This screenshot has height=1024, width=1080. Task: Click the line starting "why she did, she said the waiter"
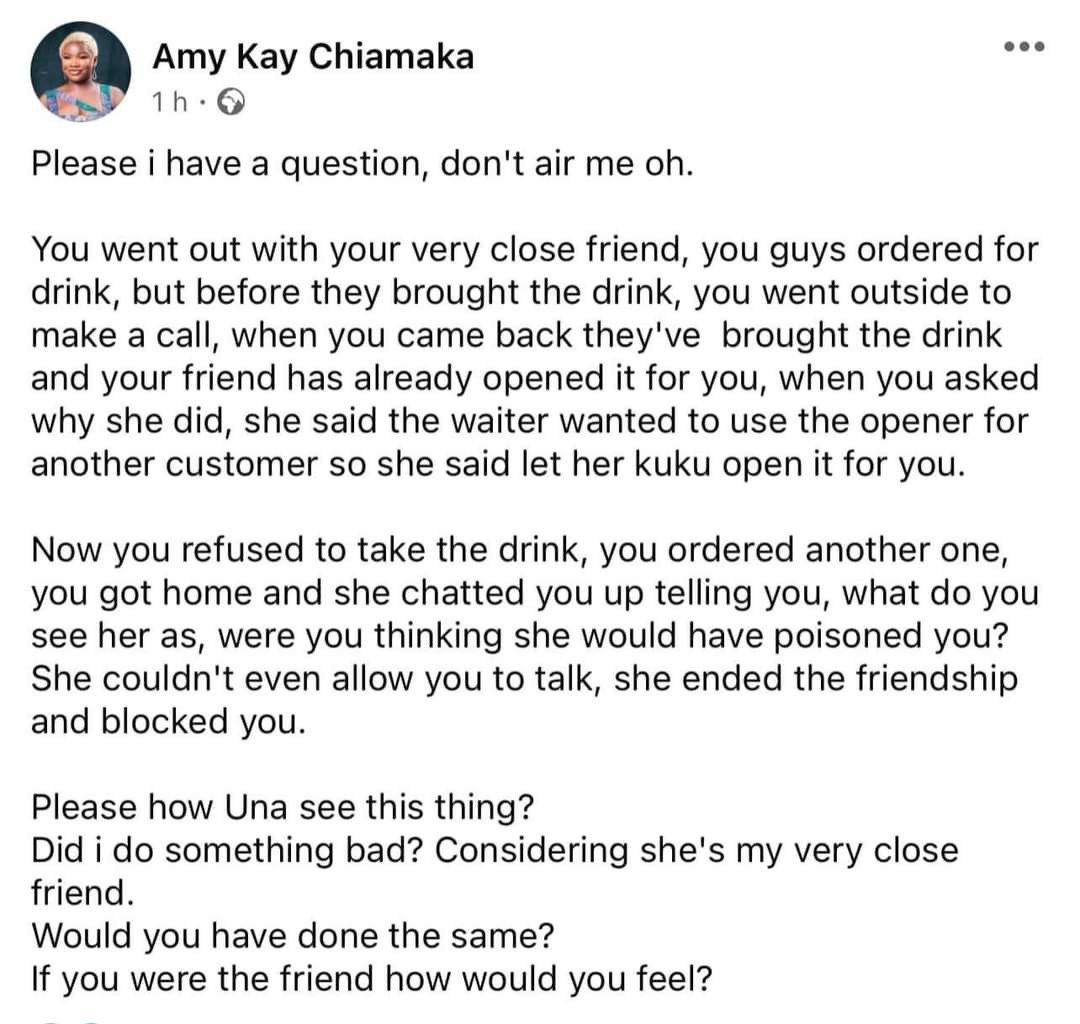(x=530, y=421)
